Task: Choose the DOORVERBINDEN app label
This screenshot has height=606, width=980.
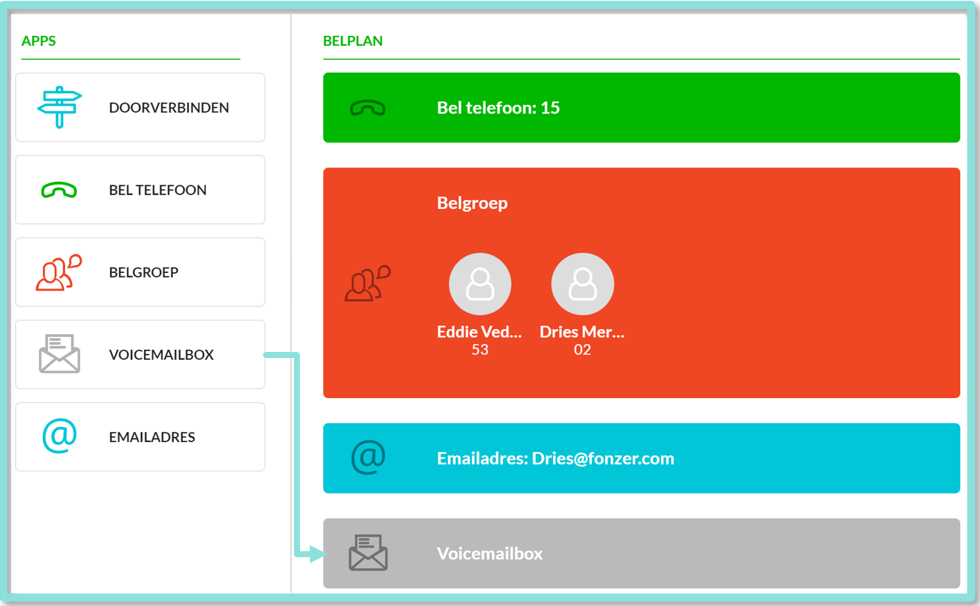Action: (x=169, y=107)
